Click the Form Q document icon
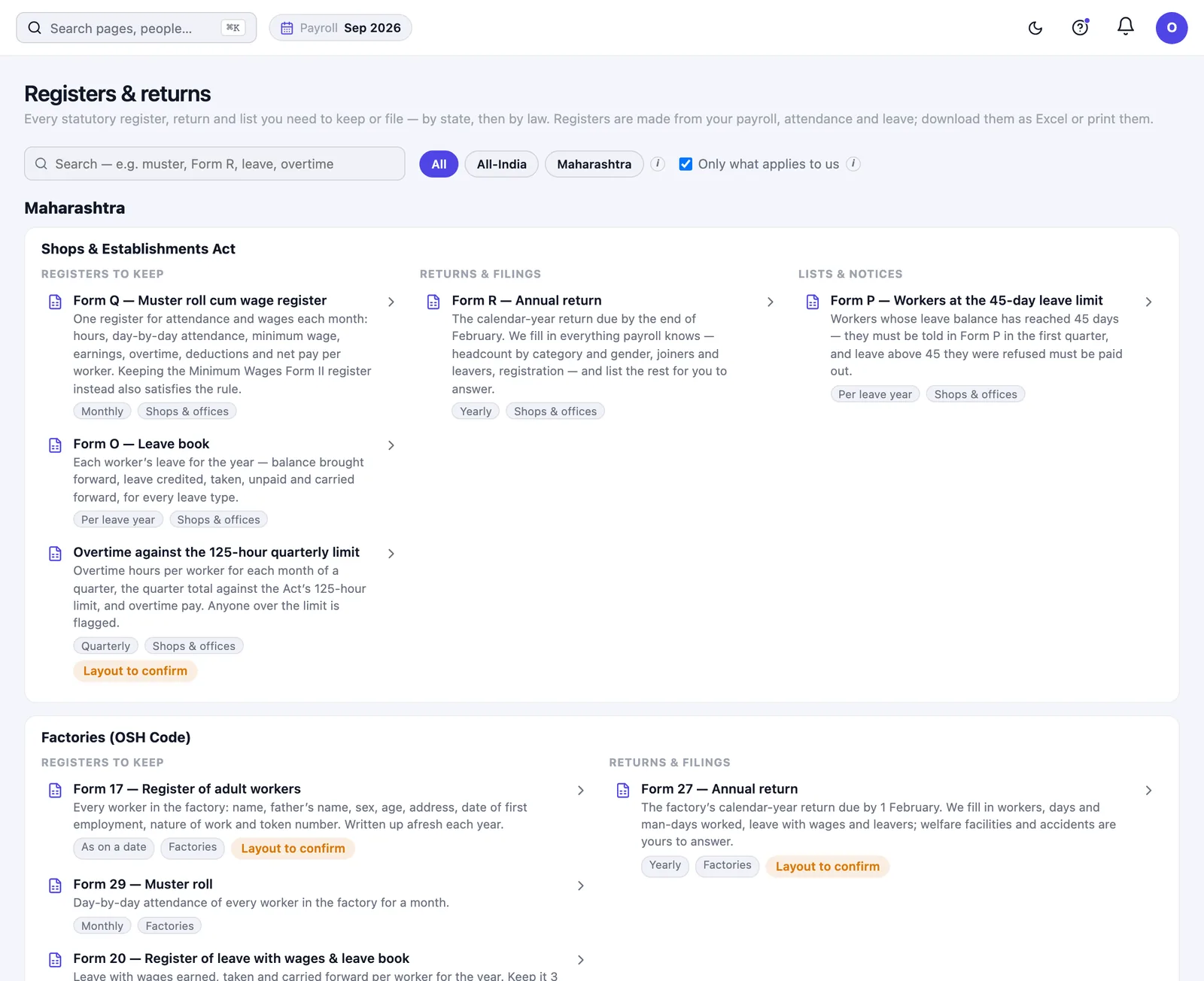The width and height of the screenshot is (1204, 981). (x=55, y=302)
